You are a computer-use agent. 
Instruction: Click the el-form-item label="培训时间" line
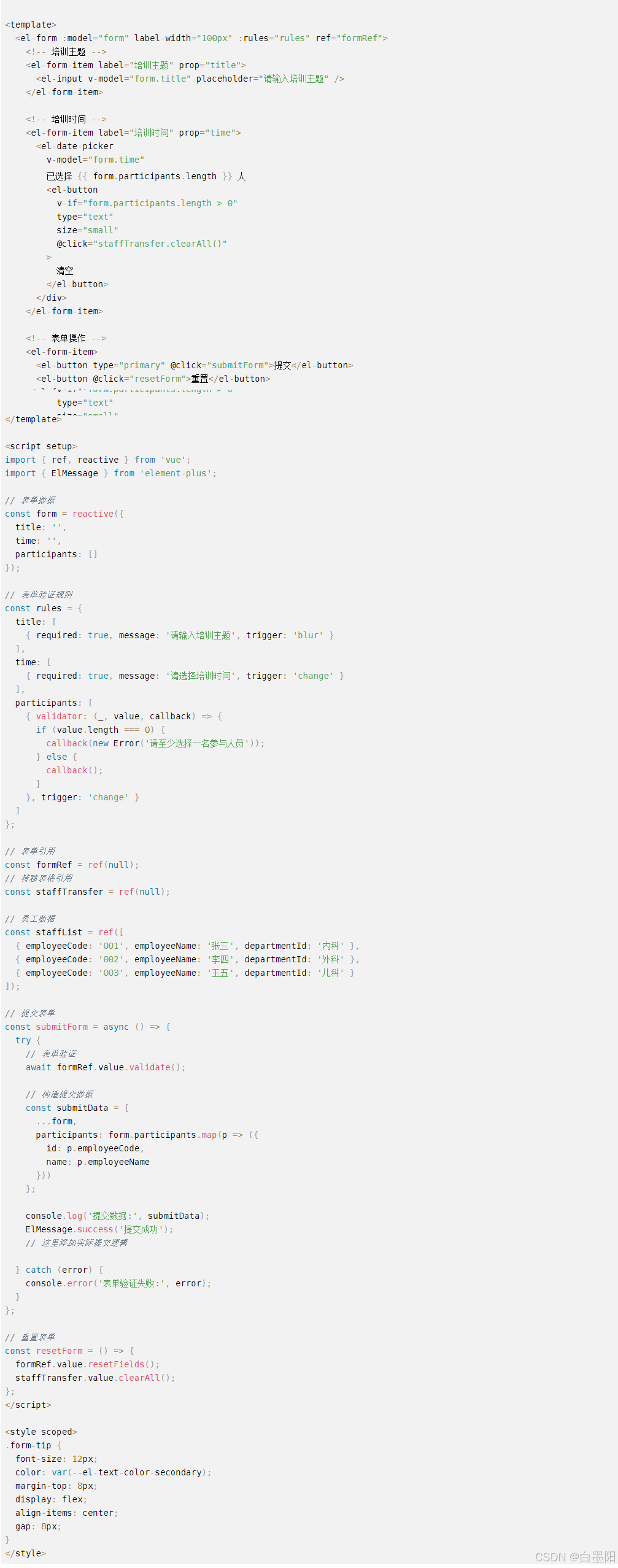[133, 133]
